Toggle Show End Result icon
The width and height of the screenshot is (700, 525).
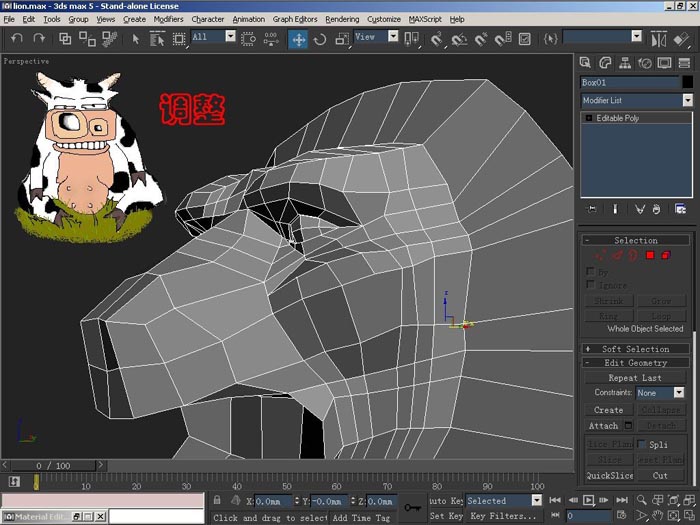(x=615, y=209)
